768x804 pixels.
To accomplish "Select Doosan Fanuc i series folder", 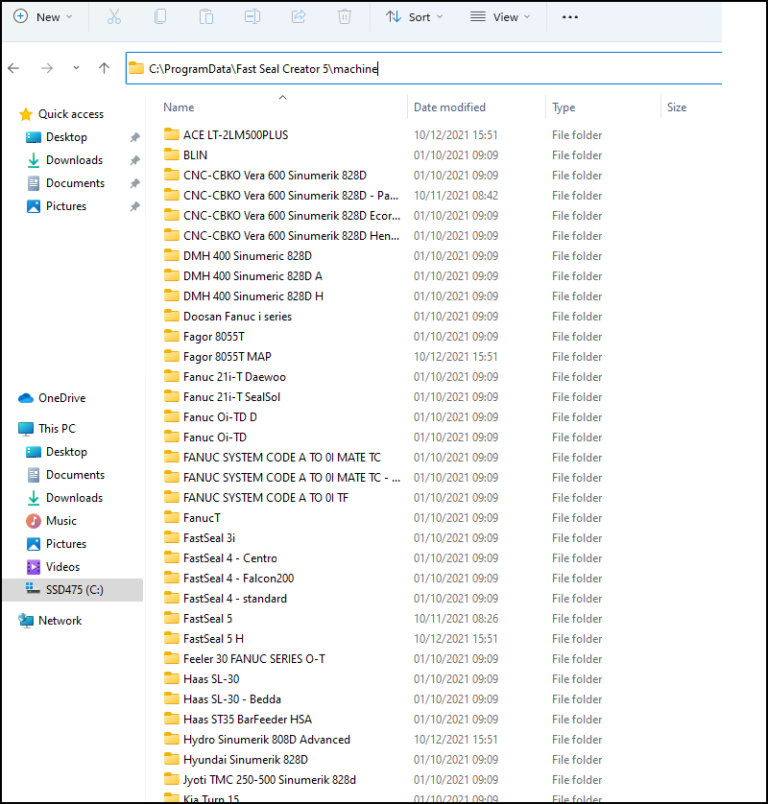I will pyautogui.click(x=237, y=316).
